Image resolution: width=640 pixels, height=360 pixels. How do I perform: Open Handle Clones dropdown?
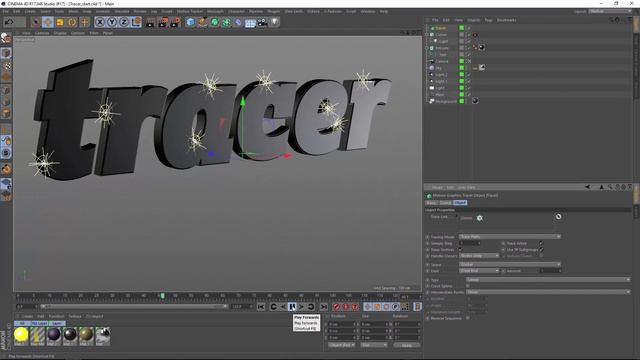click(x=479, y=256)
